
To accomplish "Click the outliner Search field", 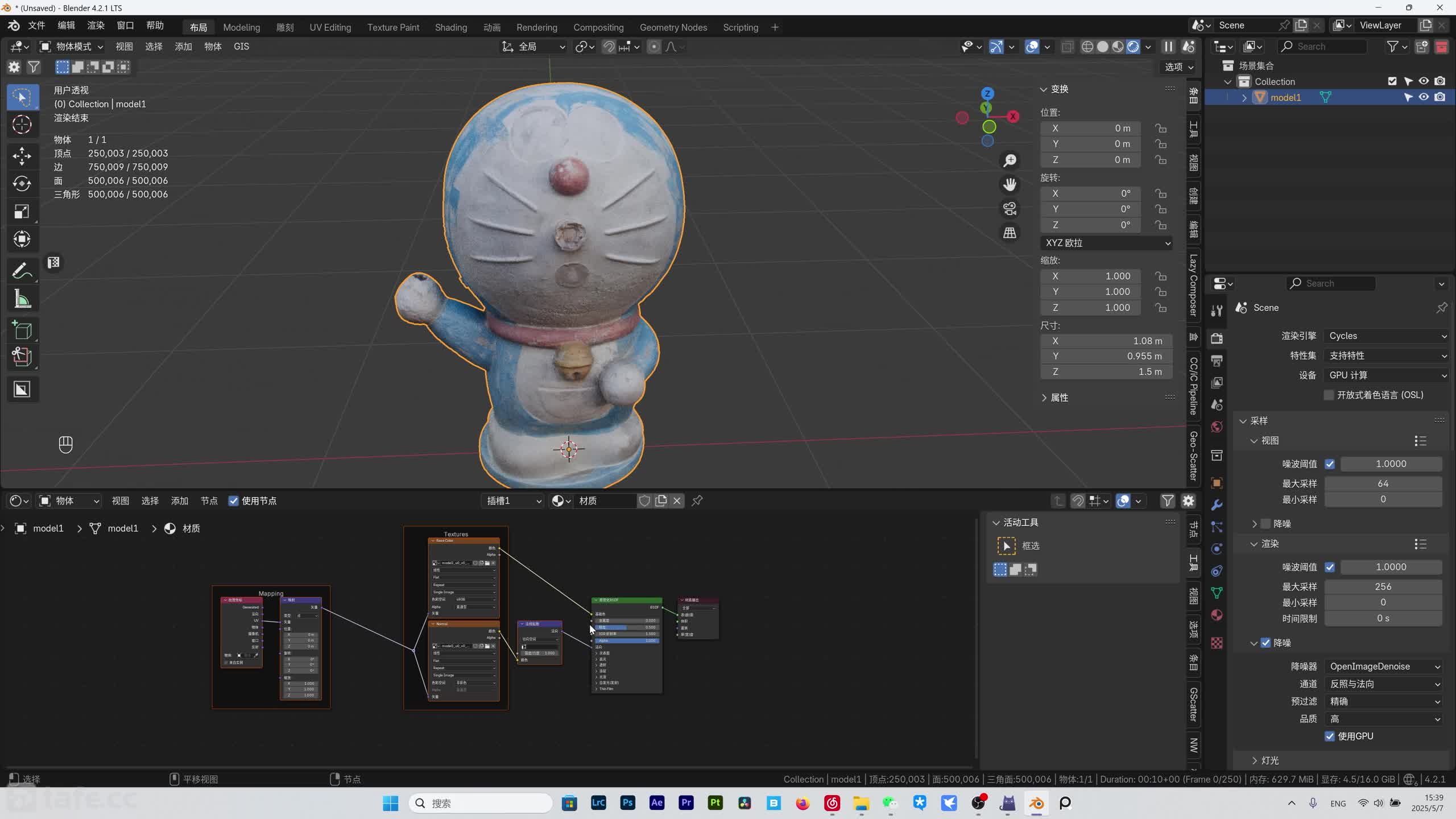I will [x=1322, y=47].
